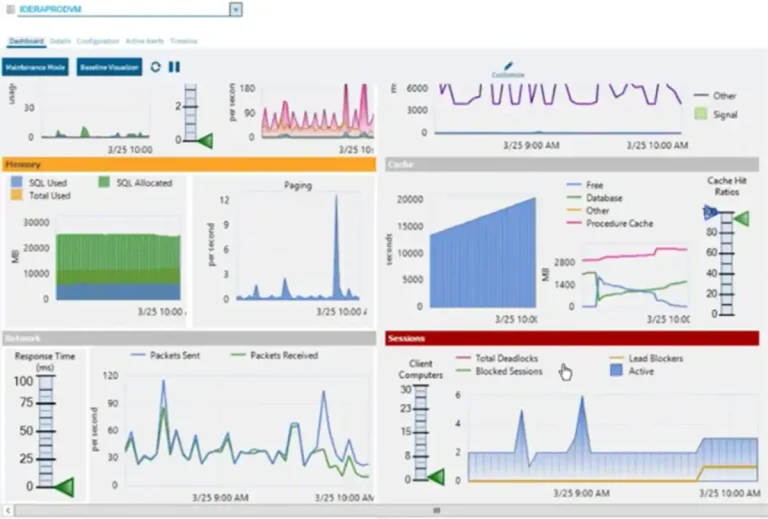Click the Blocked Sessions legend entry
Image resolution: width=768 pixels, height=519 pixels.
[500, 371]
